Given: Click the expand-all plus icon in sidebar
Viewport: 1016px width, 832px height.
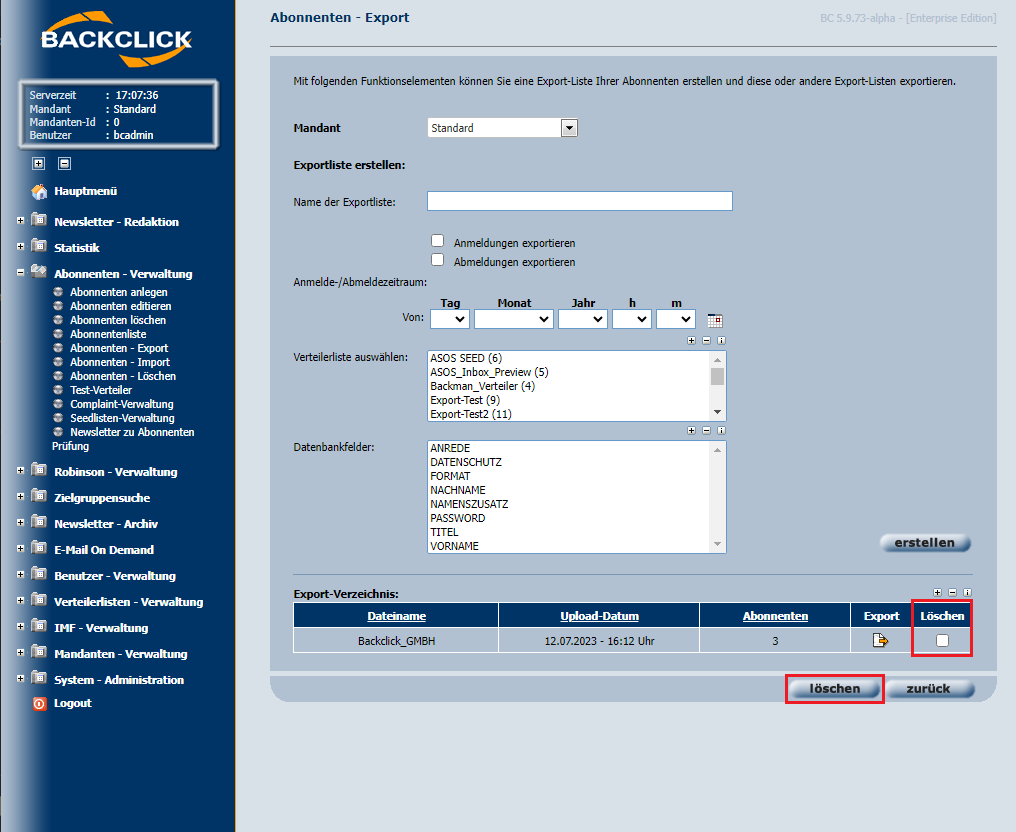Looking at the screenshot, I should pyautogui.click(x=39, y=163).
